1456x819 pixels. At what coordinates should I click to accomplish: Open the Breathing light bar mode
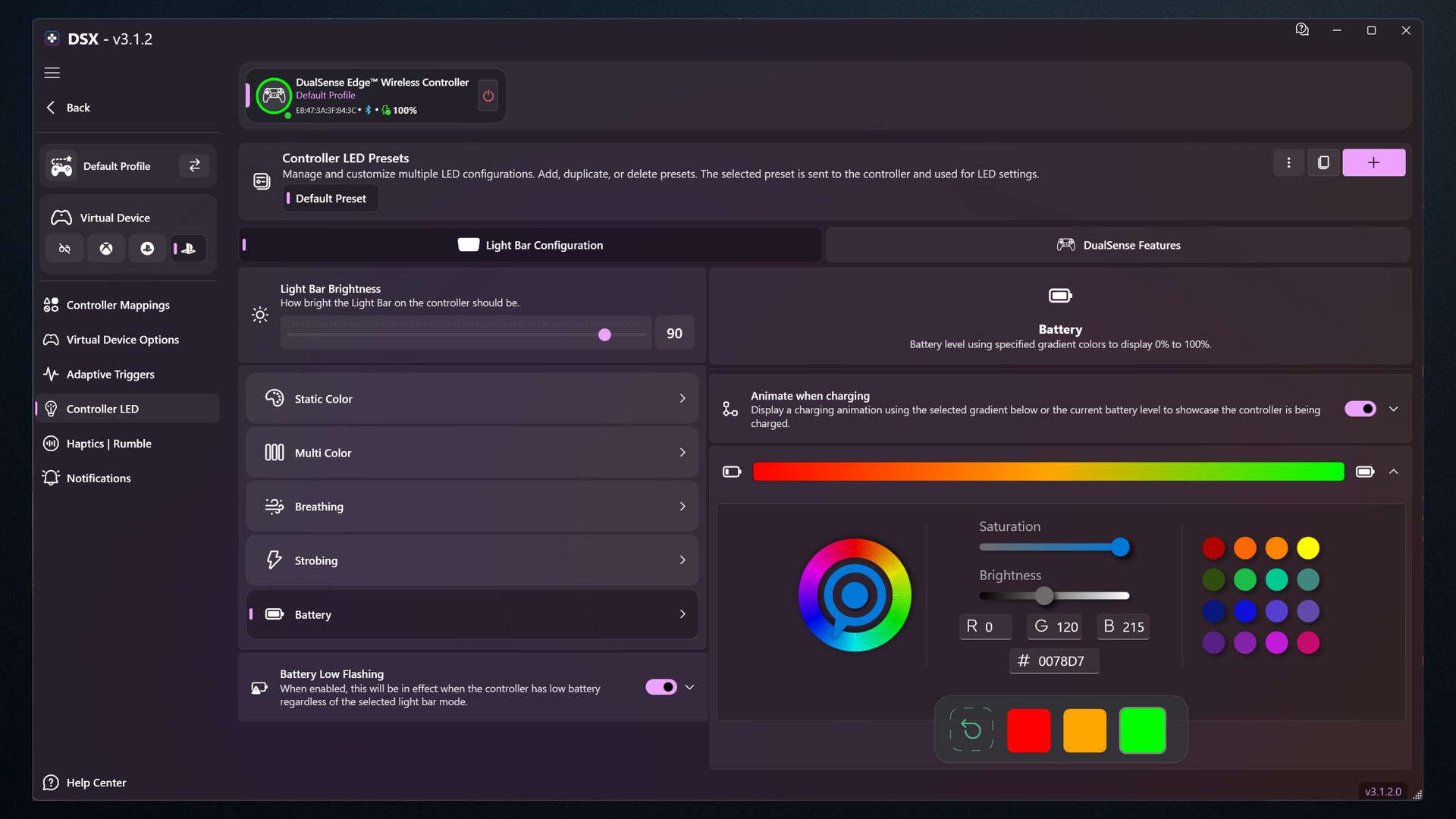click(472, 506)
